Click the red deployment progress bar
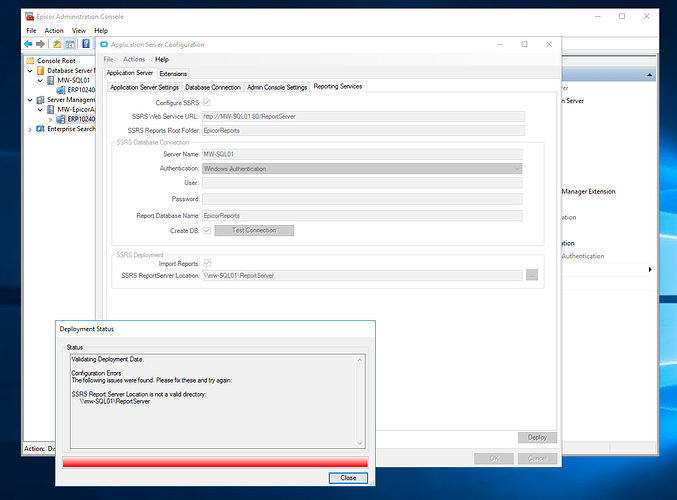This screenshot has height=500, width=677. coord(215,462)
